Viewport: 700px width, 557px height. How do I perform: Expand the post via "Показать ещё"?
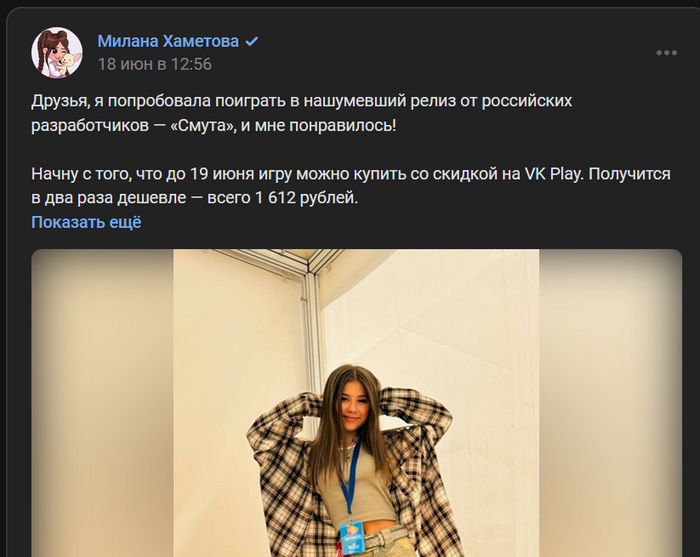click(x=86, y=222)
